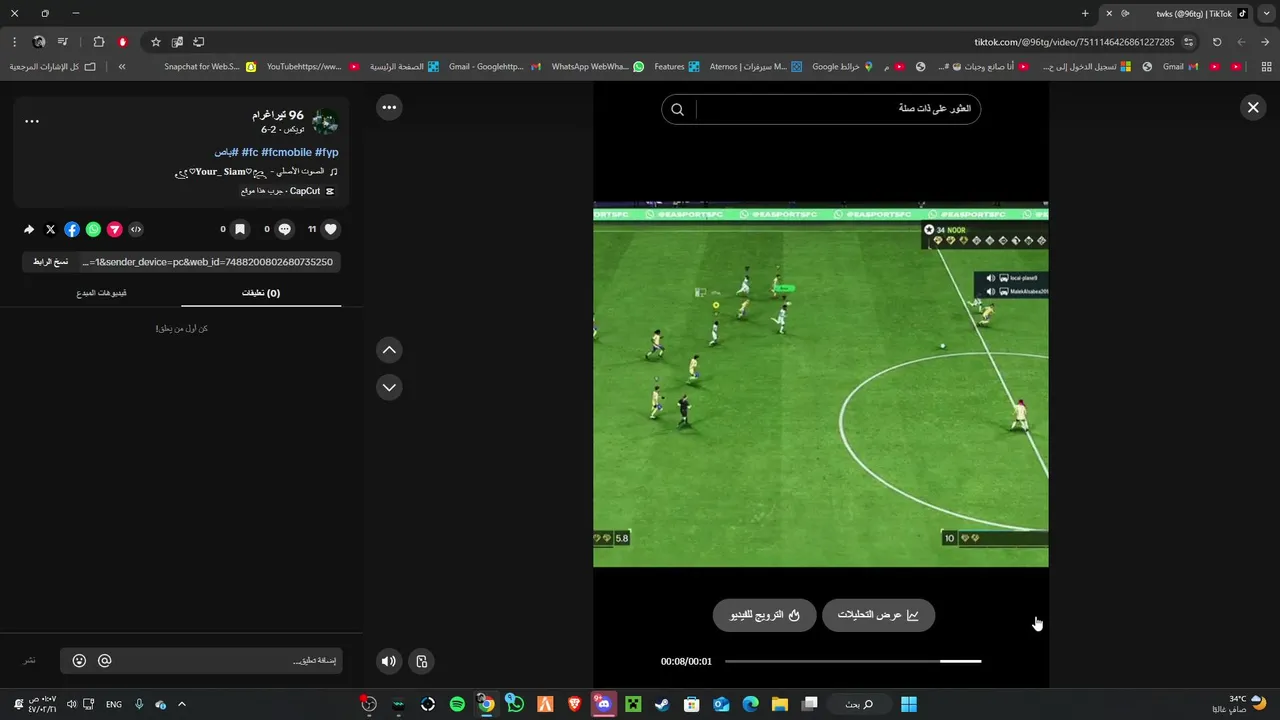
Task: Open the tab search dropdown arrow
Action: coord(1266,13)
